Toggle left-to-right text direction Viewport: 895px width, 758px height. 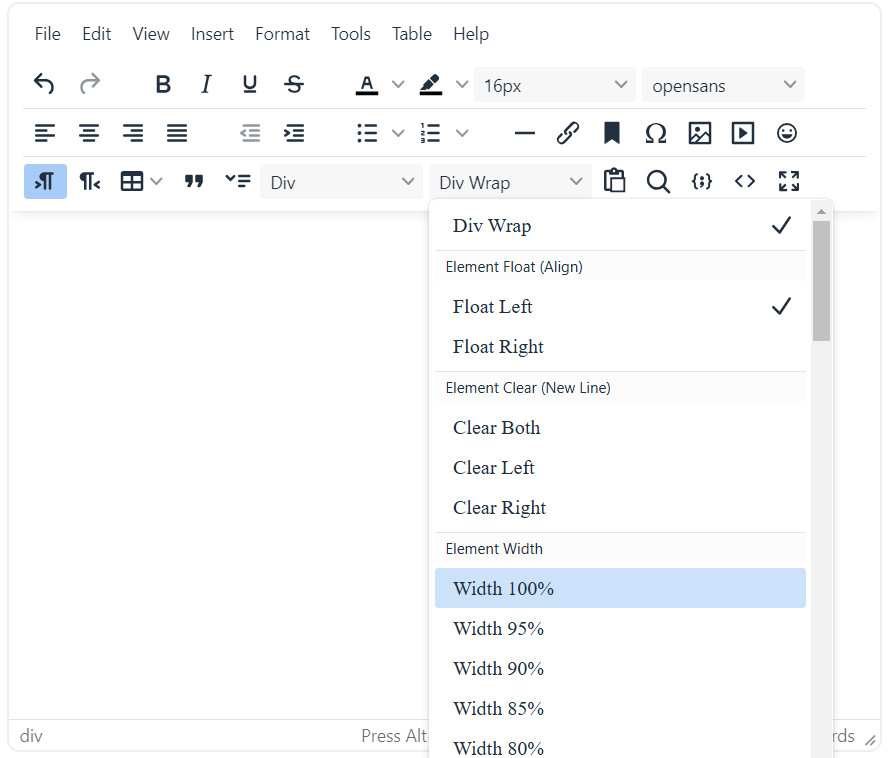click(x=45, y=181)
